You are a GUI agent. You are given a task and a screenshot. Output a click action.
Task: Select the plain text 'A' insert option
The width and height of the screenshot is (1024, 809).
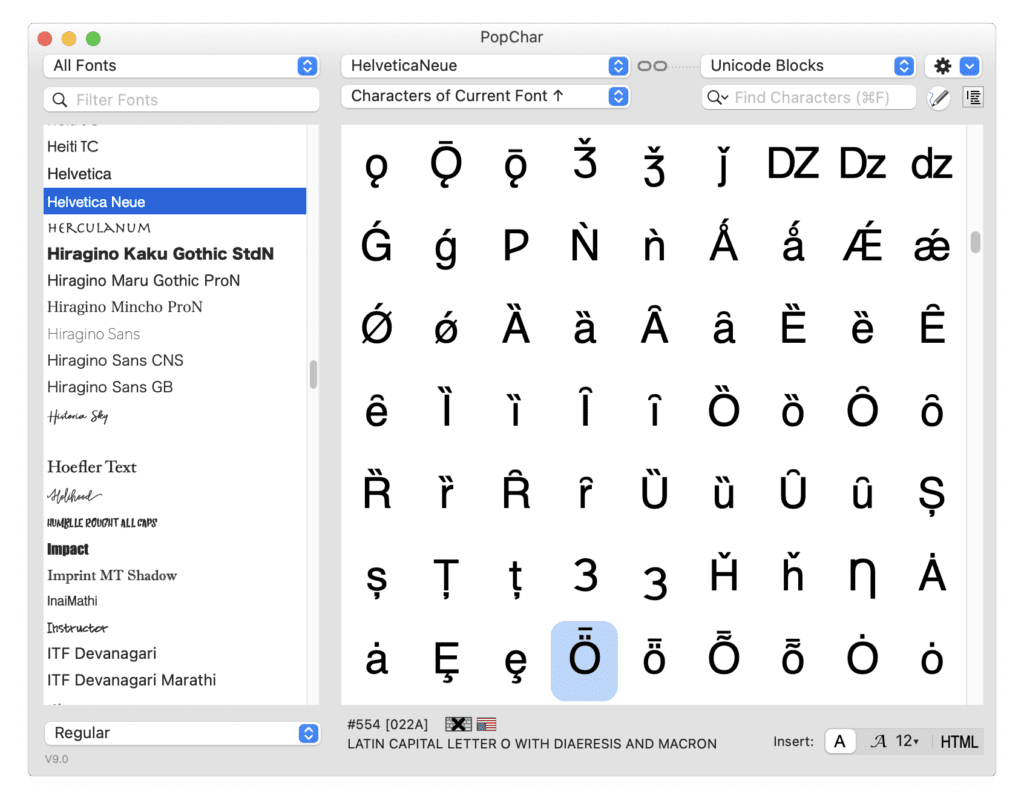pos(840,741)
